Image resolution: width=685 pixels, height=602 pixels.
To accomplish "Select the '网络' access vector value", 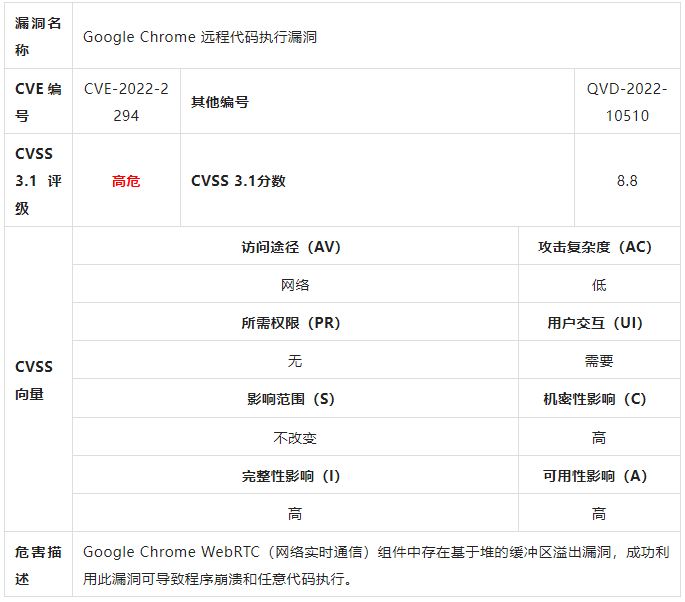I will (x=295, y=285).
